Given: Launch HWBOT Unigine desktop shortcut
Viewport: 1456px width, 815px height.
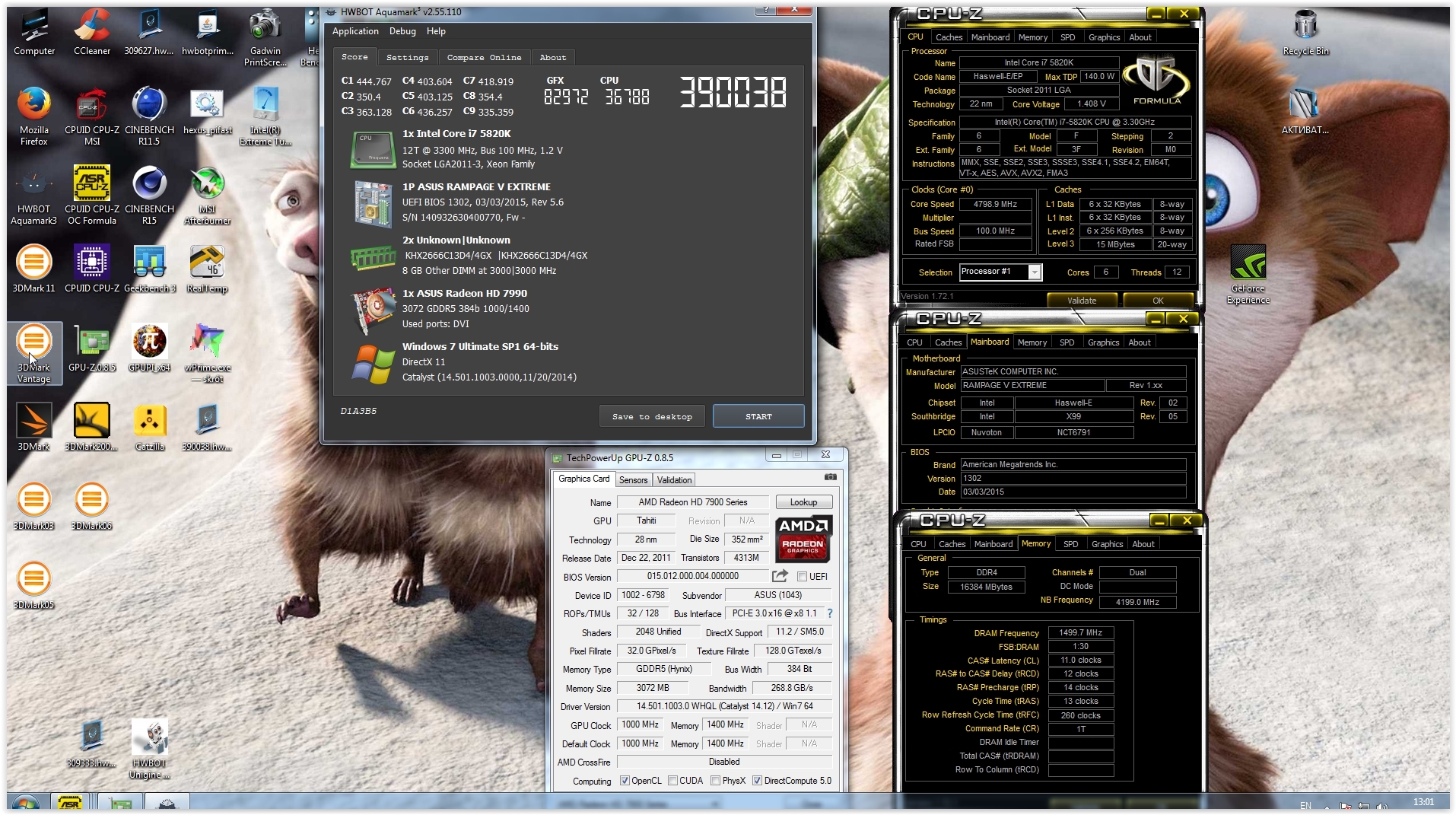Looking at the screenshot, I should click(149, 749).
